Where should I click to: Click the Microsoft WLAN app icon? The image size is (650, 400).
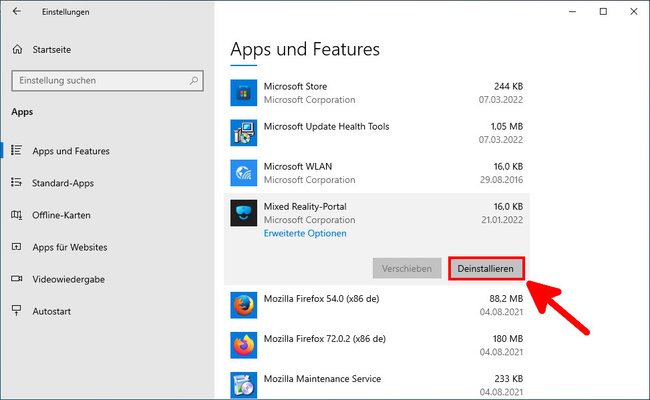pyautogui.click(x=244, y=173)
